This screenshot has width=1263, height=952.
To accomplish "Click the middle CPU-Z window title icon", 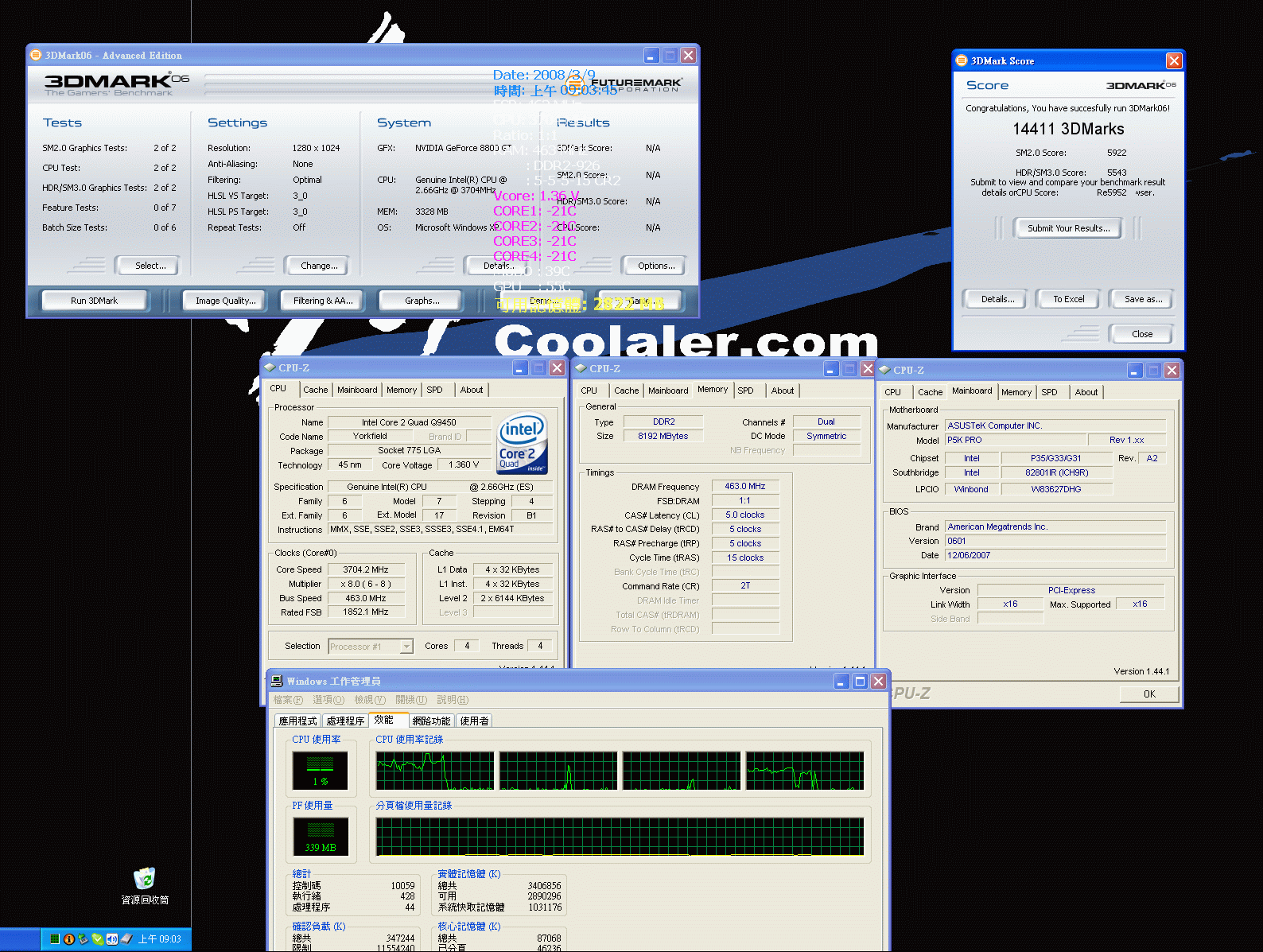I will tap(581, 369).
